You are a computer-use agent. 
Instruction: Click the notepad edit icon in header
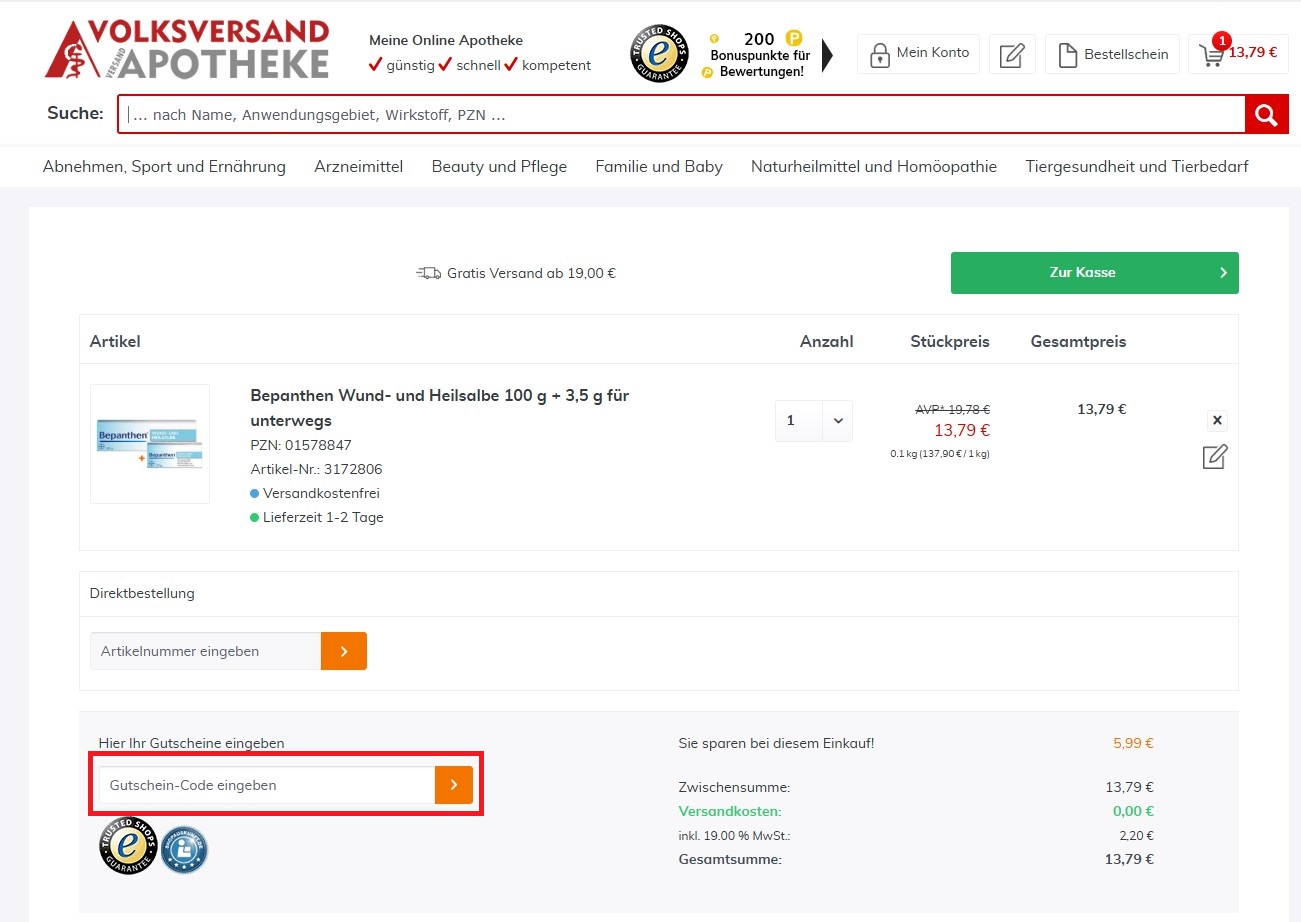[x=1012, y=54]
